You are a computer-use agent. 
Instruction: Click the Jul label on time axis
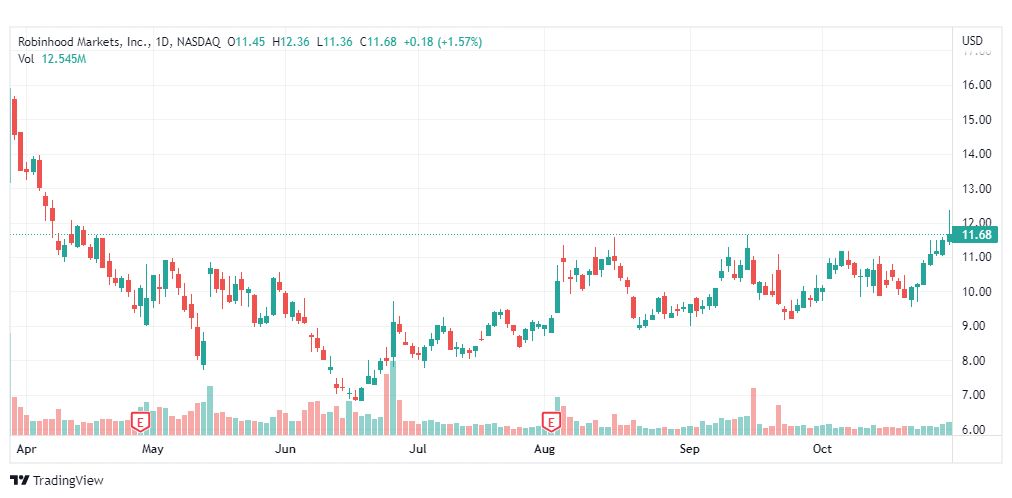(418, 448)
